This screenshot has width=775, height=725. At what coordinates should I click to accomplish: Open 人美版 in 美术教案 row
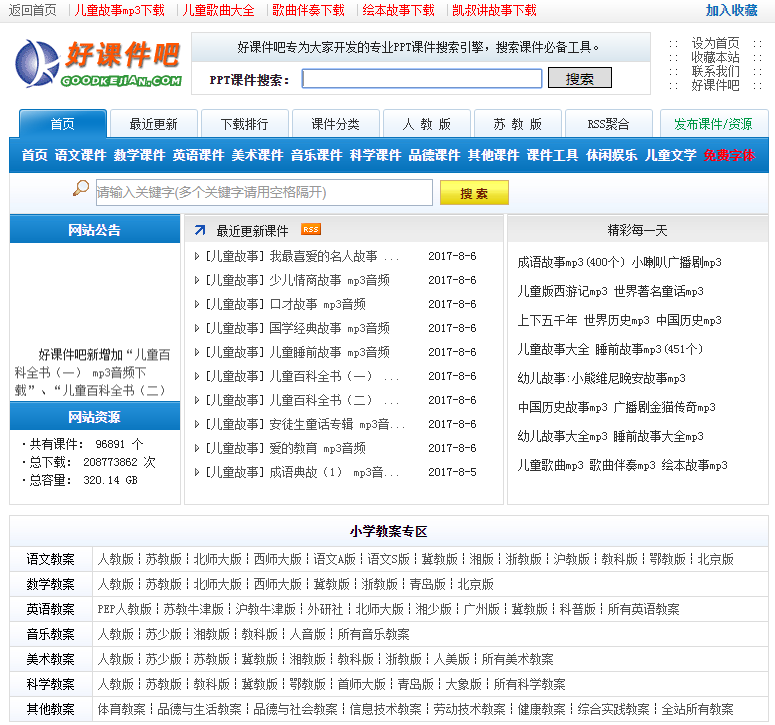tap(451, 659)
